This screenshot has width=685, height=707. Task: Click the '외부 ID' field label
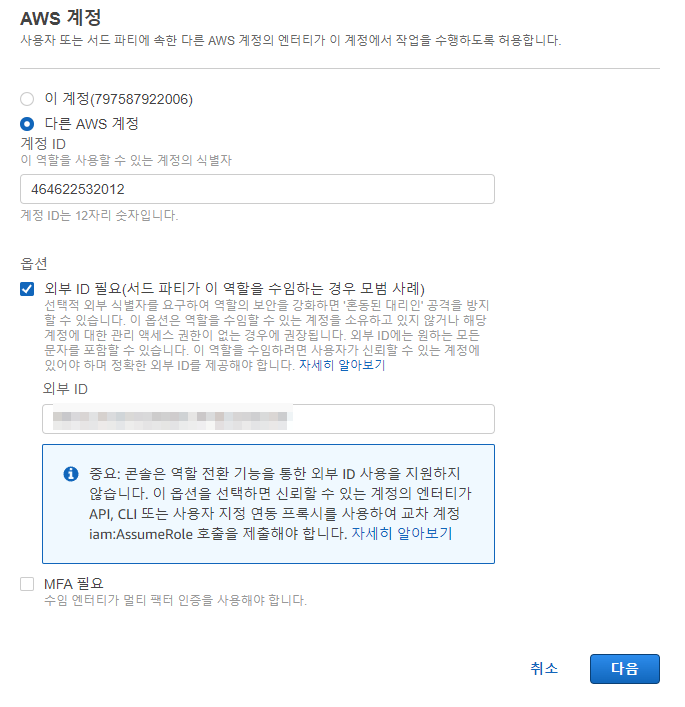[65, 389]
